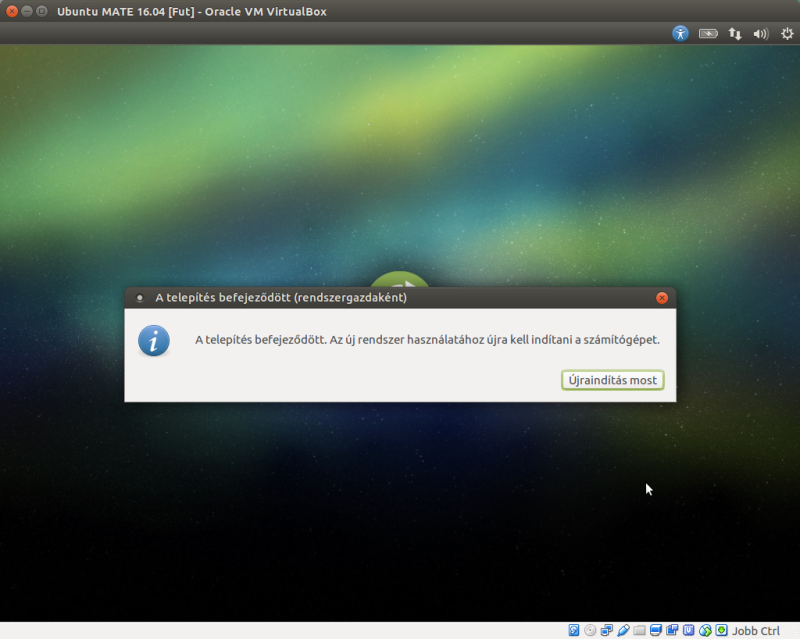Screen dimensions: 800x639
Task: Close the VirtualBox VM window
Action: (x=12, y=11)
